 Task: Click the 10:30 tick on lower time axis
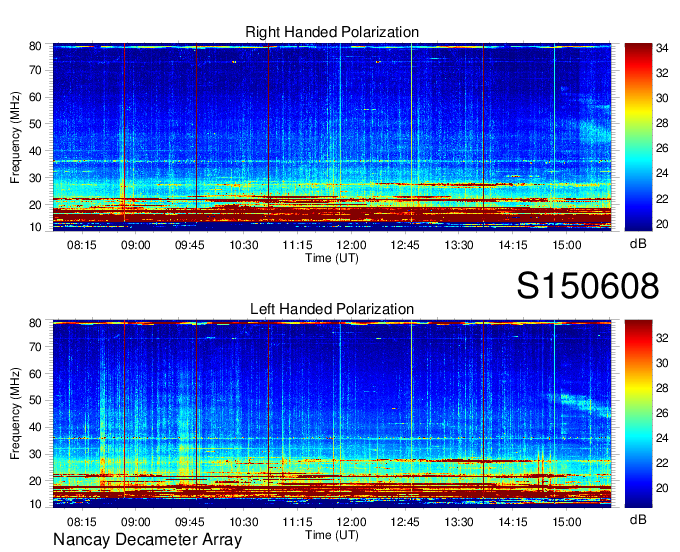(243, 522)
